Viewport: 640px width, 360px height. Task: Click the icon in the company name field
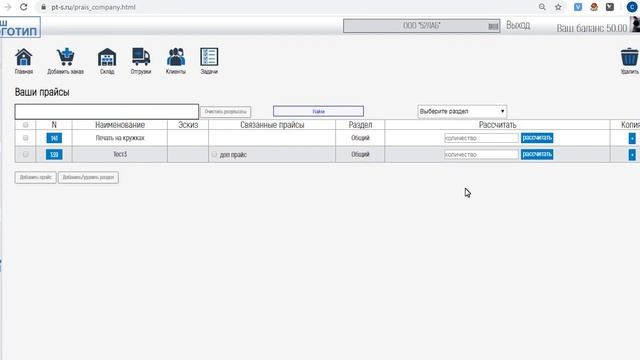click(x=493, y=27)
